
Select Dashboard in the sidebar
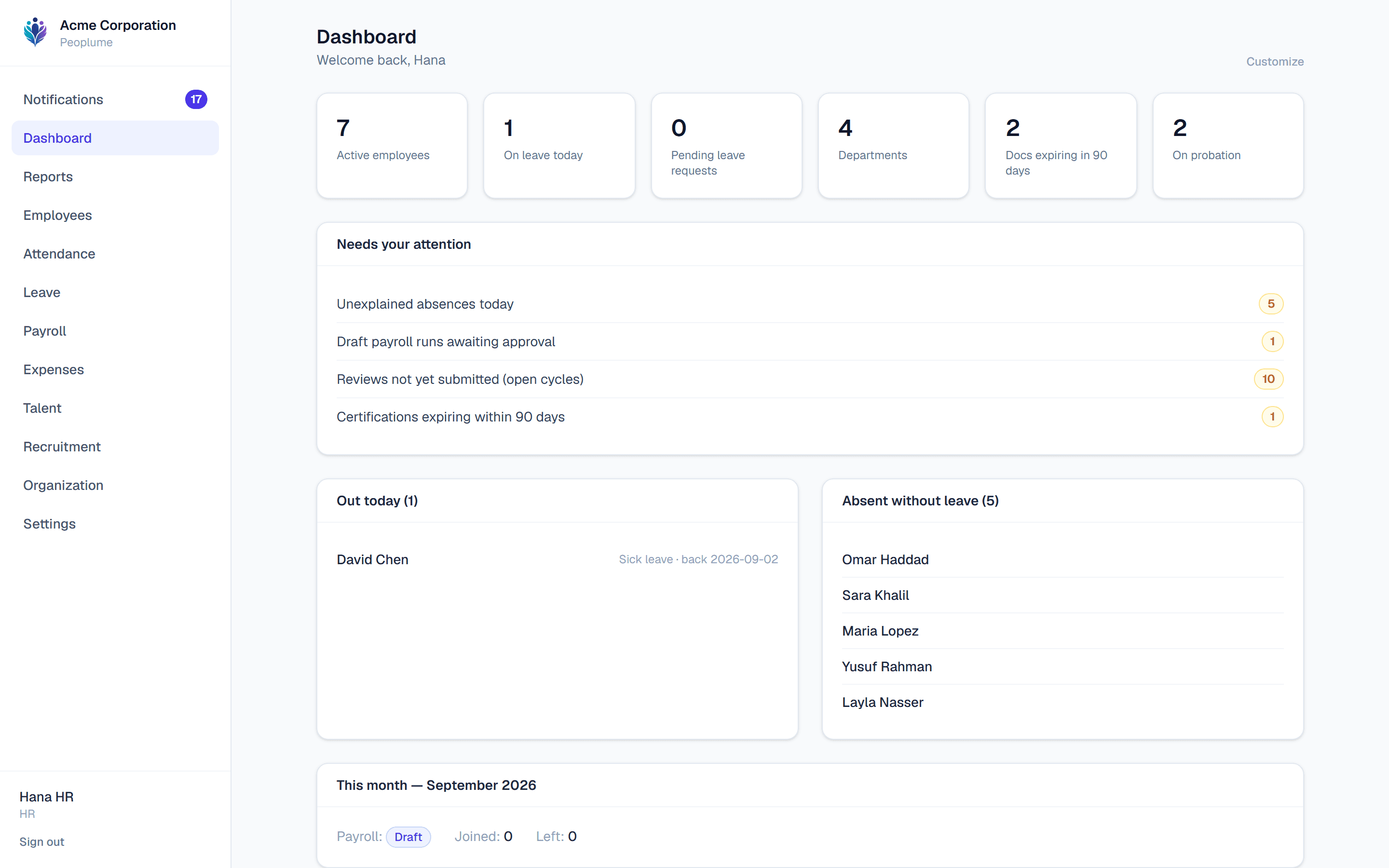115,138
